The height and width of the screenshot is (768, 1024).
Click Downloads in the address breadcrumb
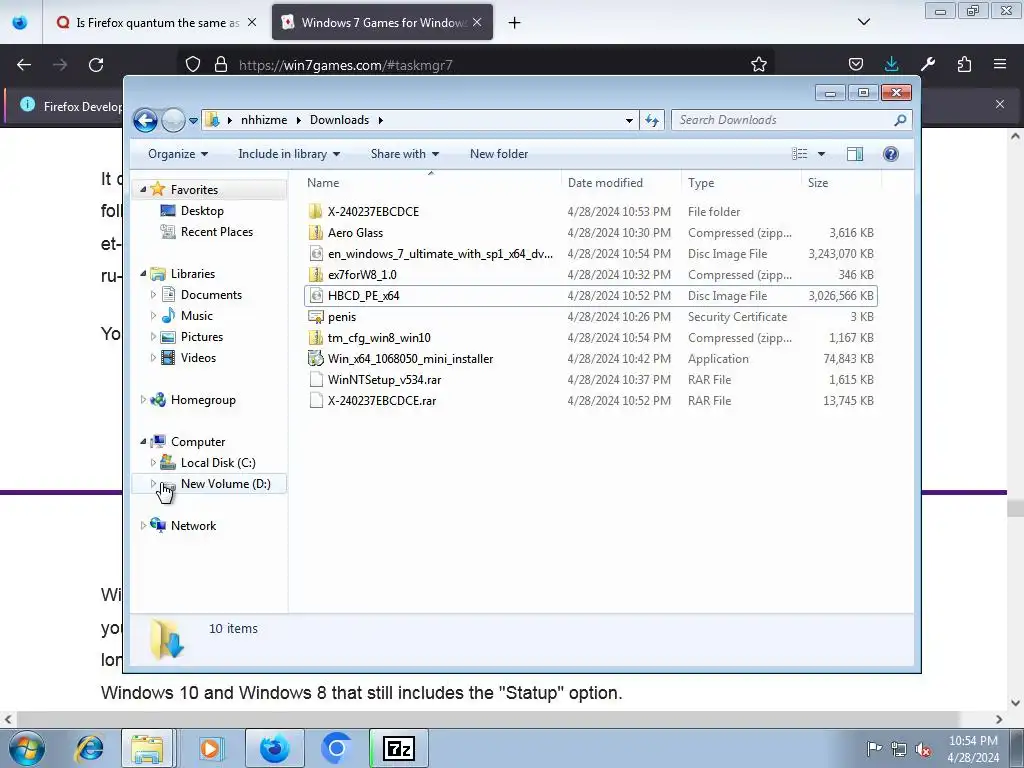coord(339,120)
